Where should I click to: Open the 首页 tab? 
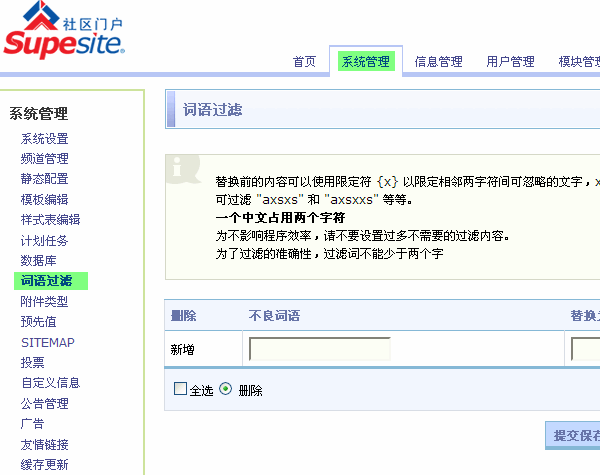coord(304,62)
